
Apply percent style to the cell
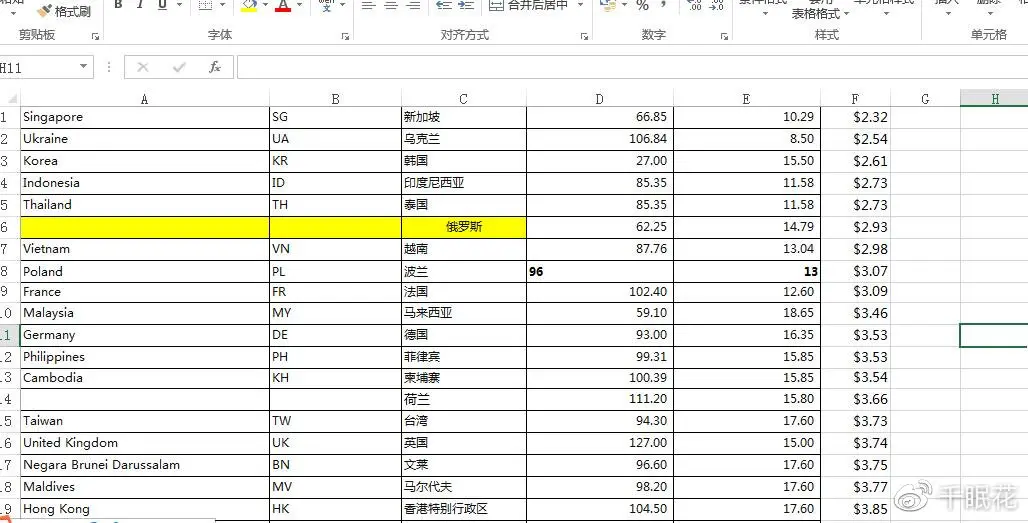click(x=642, y=5)
